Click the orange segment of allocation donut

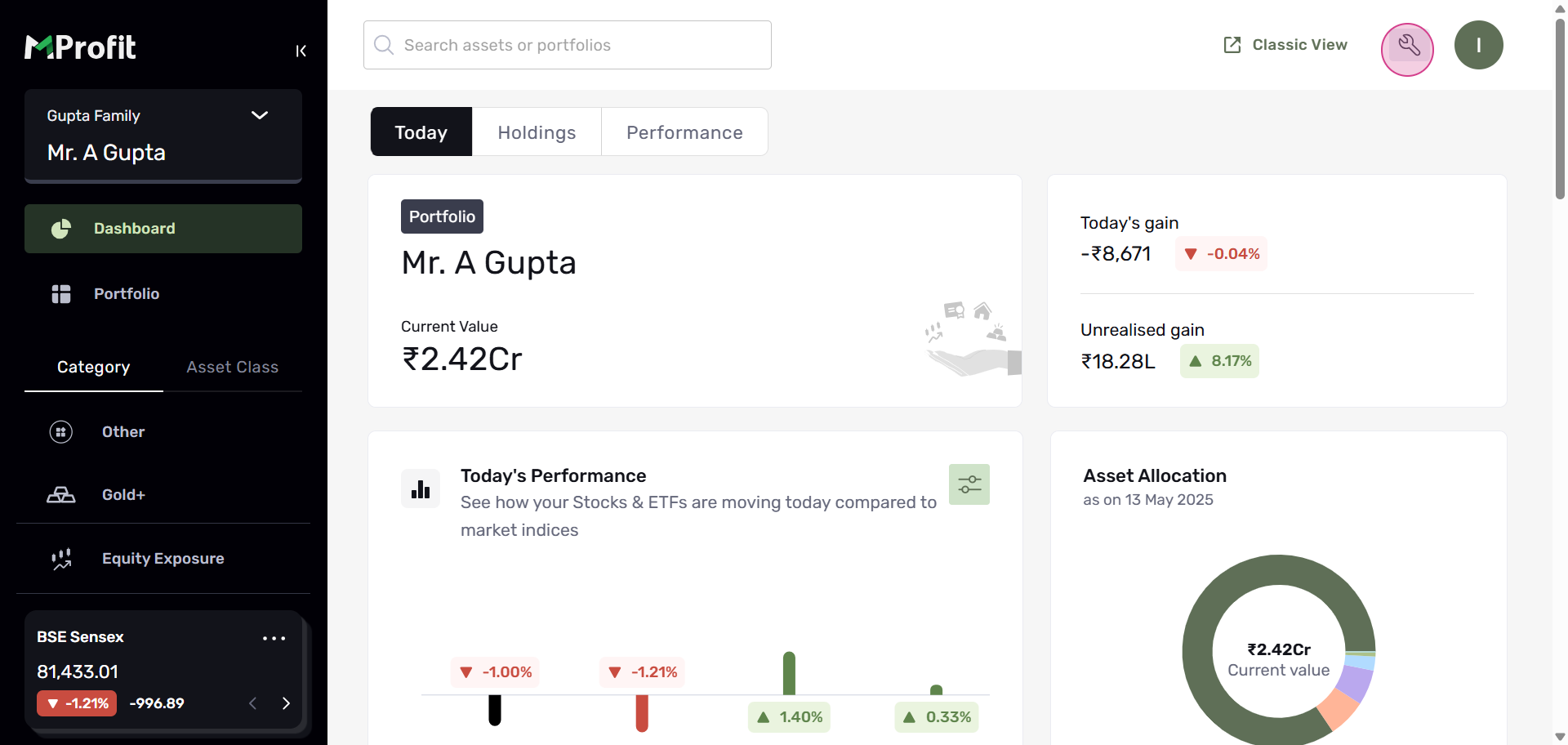point(1337,707)
